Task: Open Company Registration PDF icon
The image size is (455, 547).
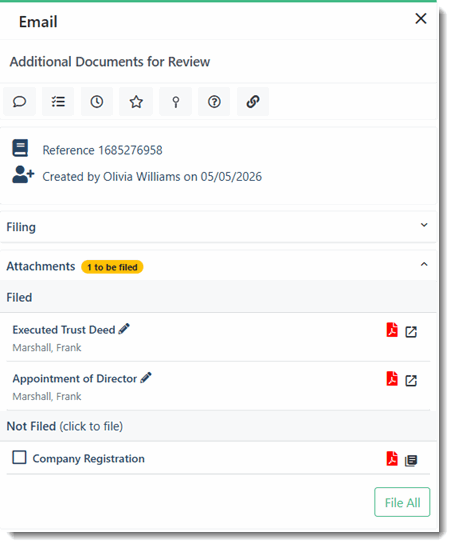Action: click(x=392, y=458)
